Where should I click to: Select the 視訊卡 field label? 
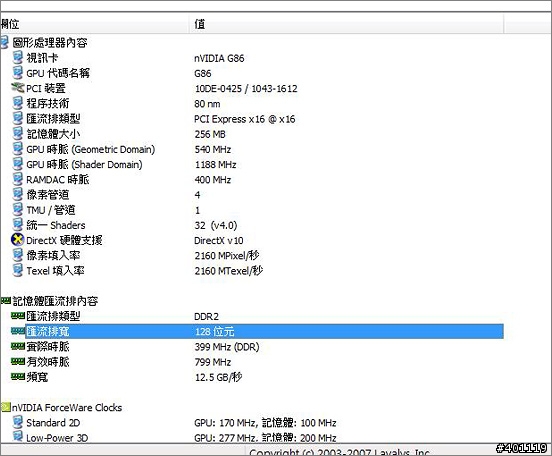(43, 58)
